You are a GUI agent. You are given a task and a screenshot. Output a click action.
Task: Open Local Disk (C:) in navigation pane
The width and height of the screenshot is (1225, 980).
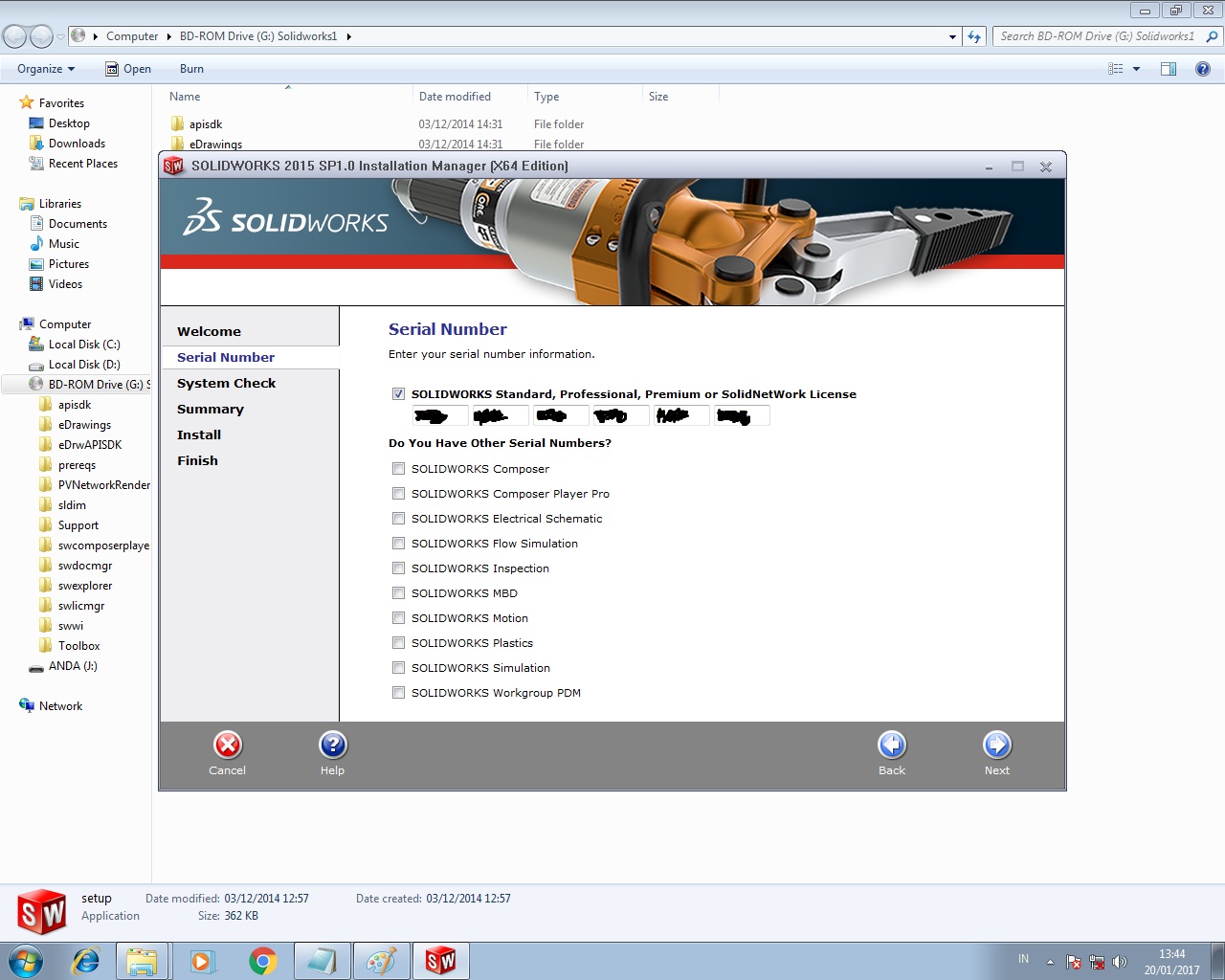click(84, 345)
